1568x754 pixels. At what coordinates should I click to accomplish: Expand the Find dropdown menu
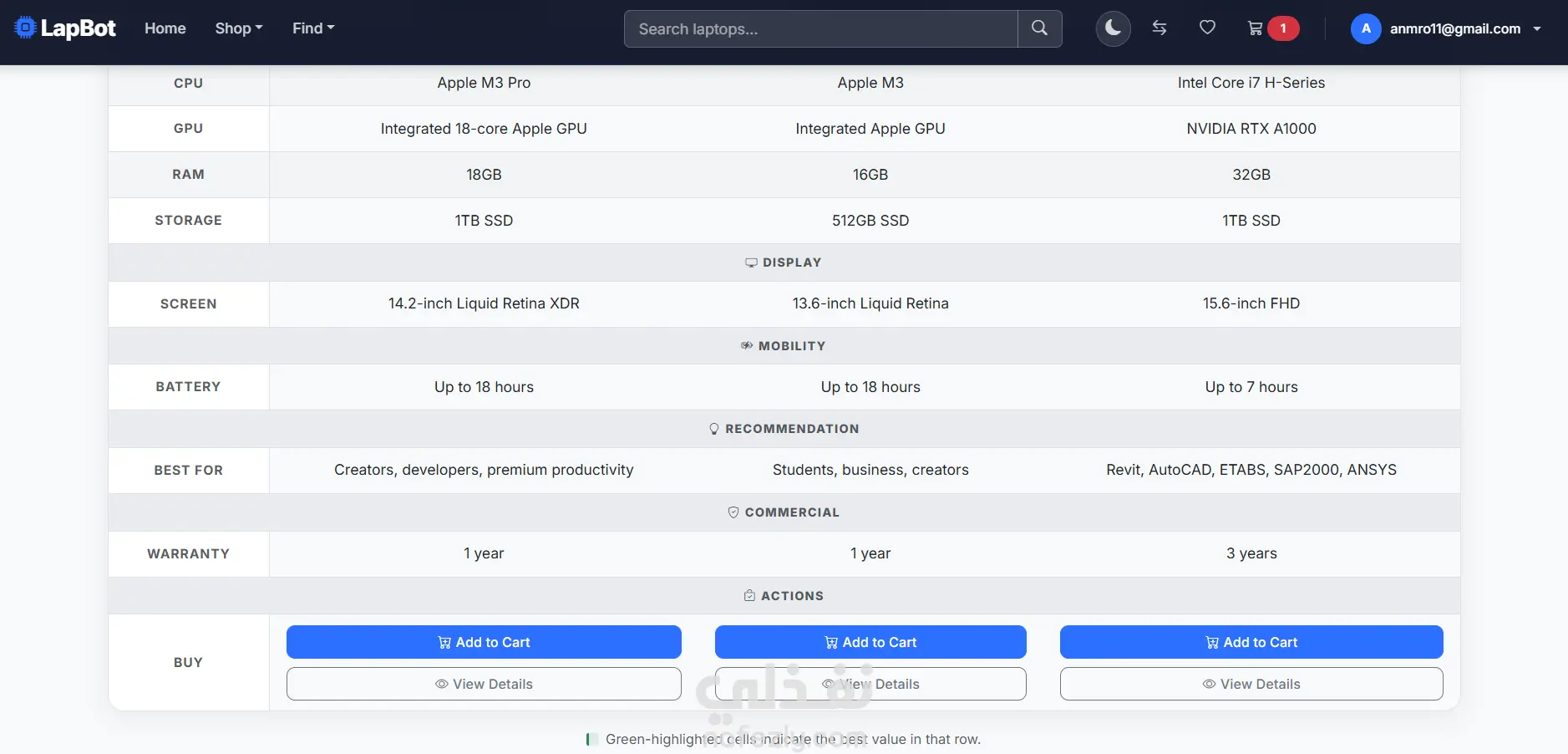[313, 28]
